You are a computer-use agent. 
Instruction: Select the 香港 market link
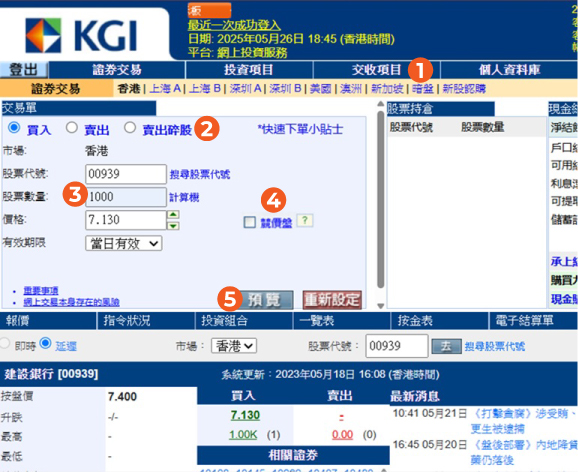tap(129, 88)
